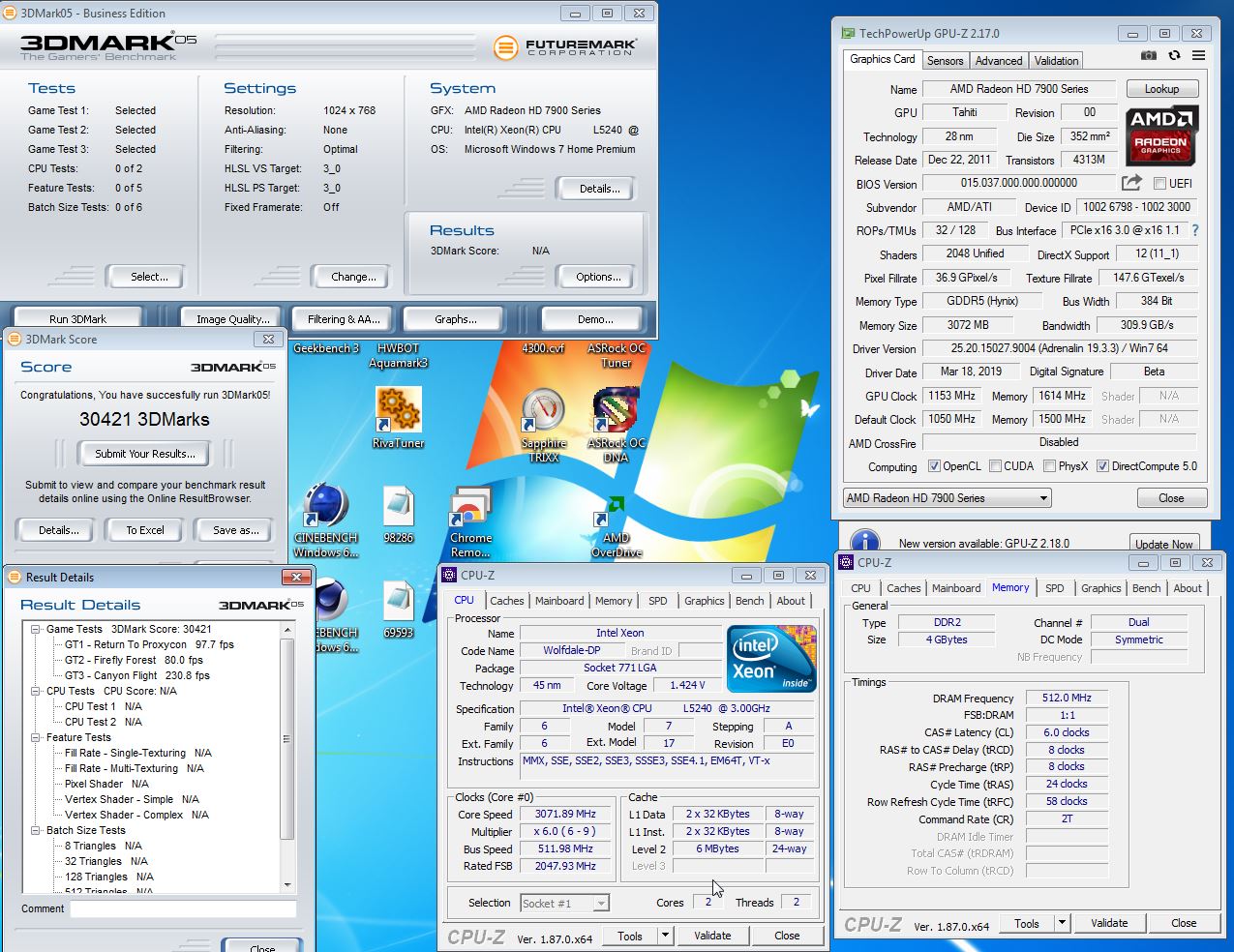This screenshot has height=952, width=1234.
Task: Click the Filtering & AA button
Action: 344,318
